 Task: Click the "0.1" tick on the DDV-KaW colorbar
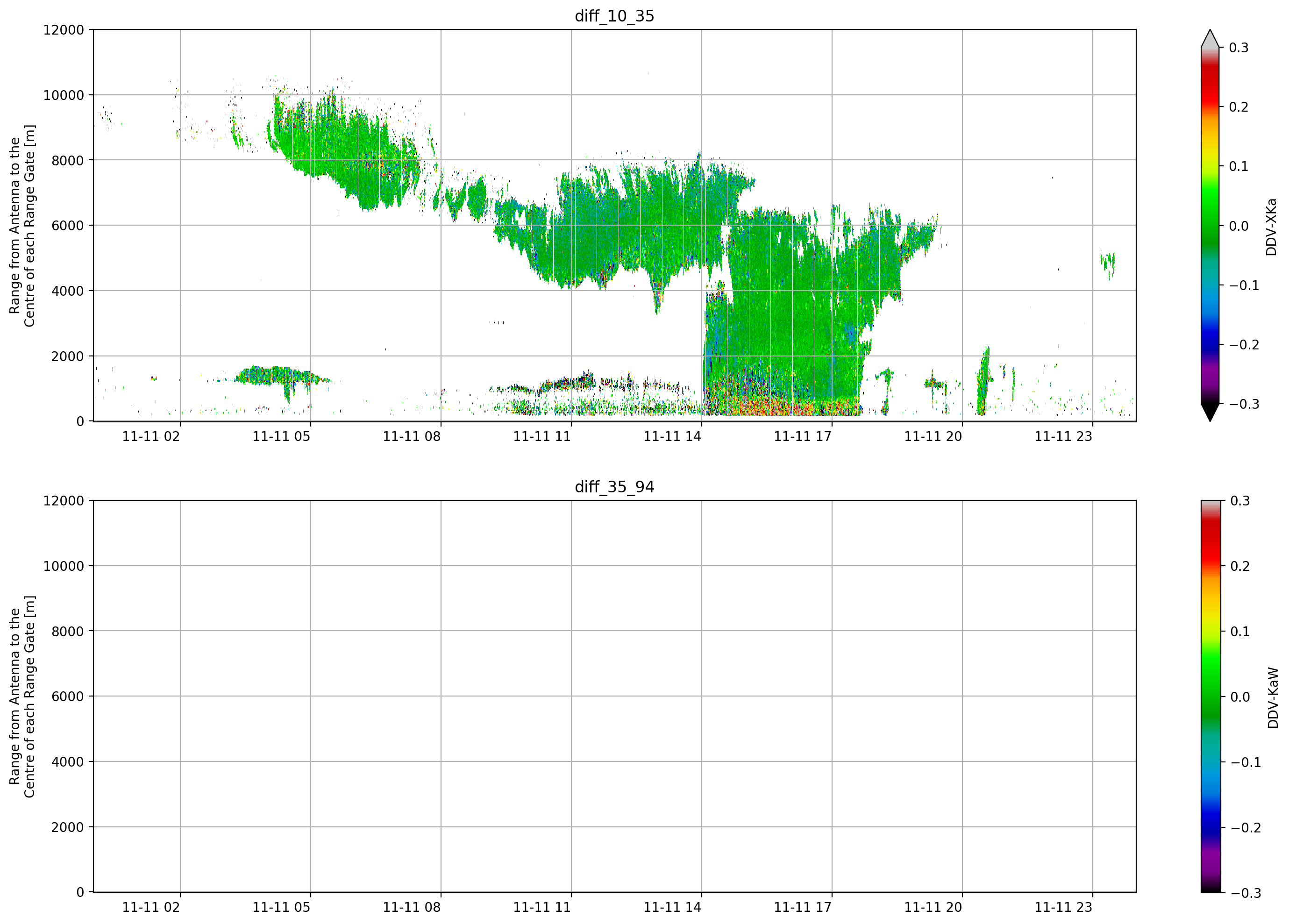1240,632
